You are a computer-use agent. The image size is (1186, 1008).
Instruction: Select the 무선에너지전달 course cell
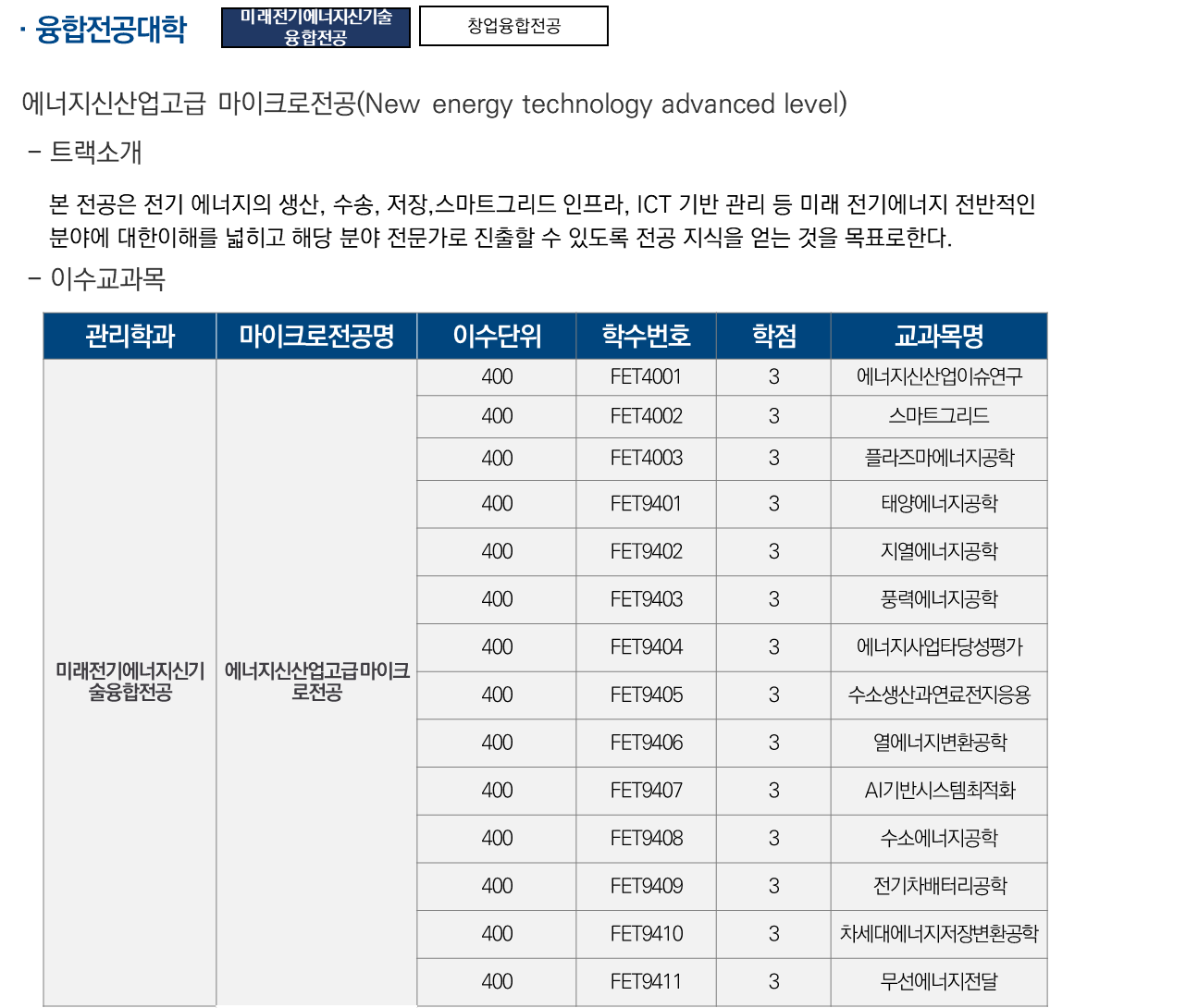click(939, 981)
